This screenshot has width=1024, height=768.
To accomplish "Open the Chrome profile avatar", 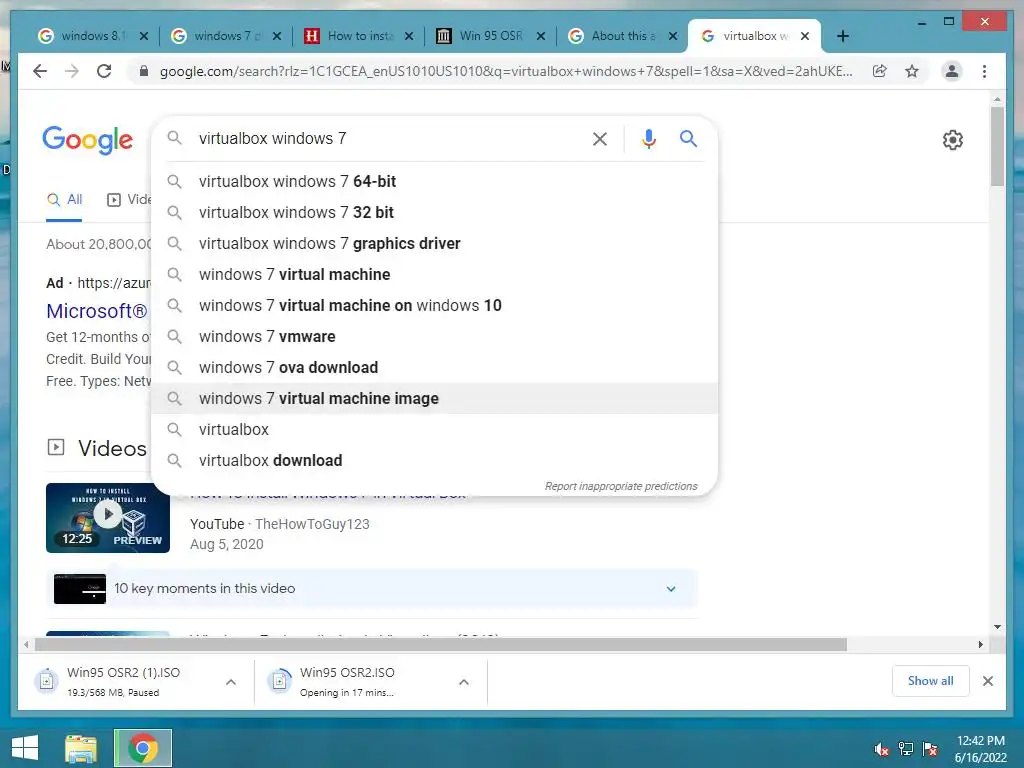I will (x=952, y=71).
